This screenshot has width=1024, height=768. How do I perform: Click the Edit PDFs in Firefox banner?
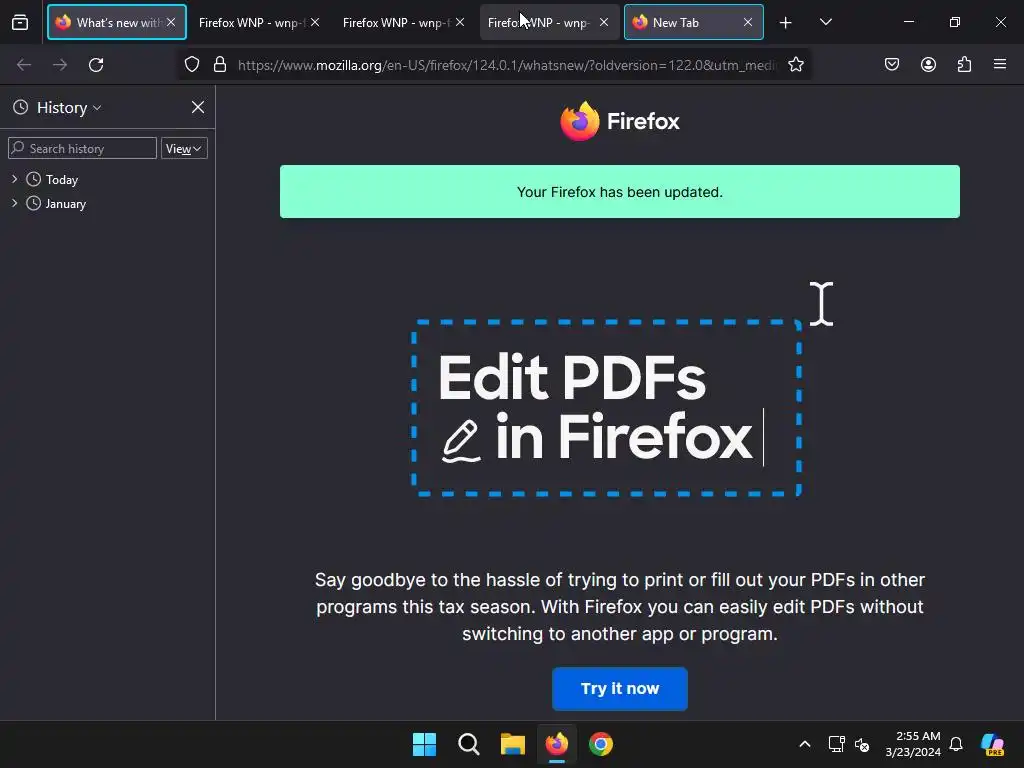point(606,408)
